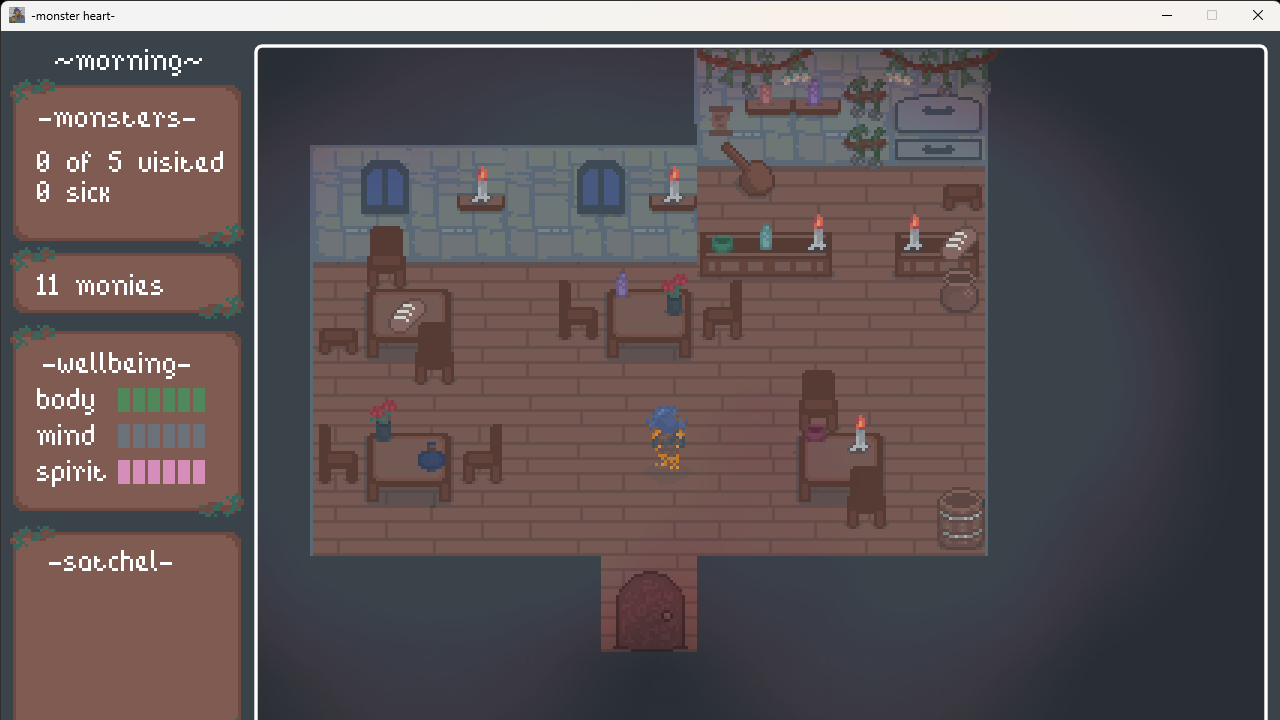The height and width of the screenshot is (720, 1280).
Task: Click wall candle right of second window
Action: pos(673,187)
